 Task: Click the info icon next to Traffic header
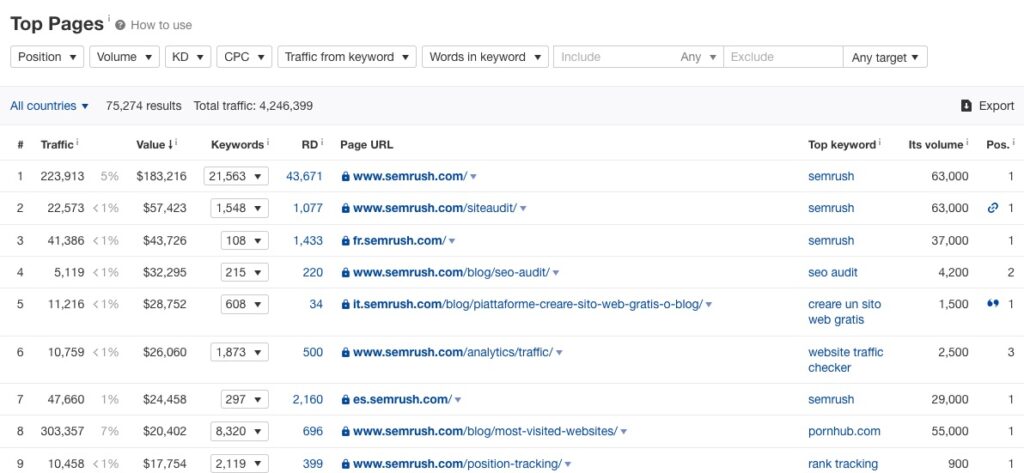click(x=77, y=142)
